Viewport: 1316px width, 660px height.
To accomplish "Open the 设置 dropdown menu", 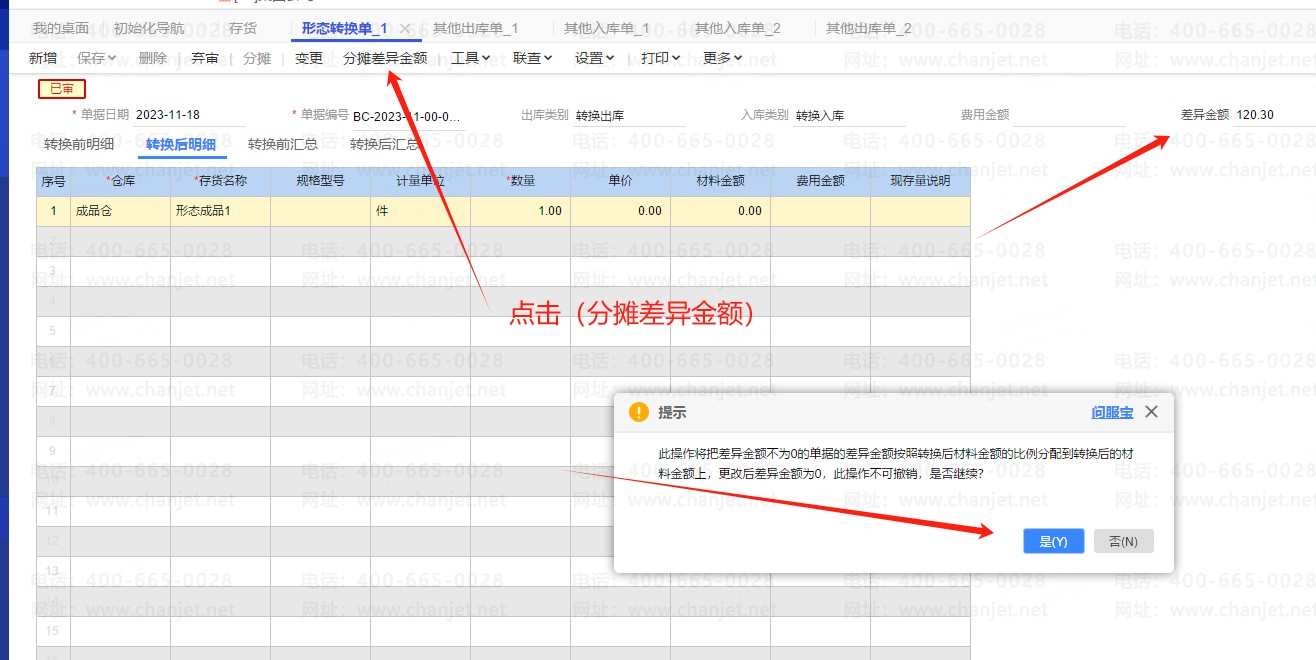I will point(594,58).
